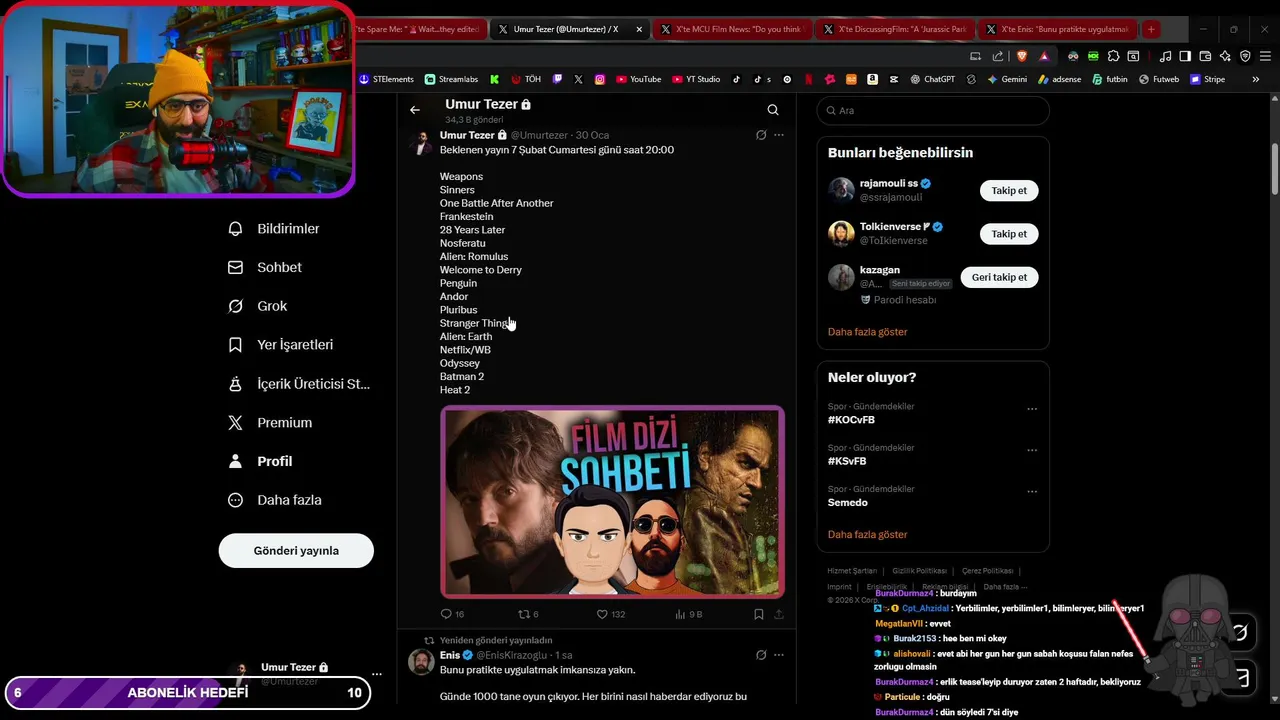Open Yer İşaretleri bookmarks

(280, 345)
